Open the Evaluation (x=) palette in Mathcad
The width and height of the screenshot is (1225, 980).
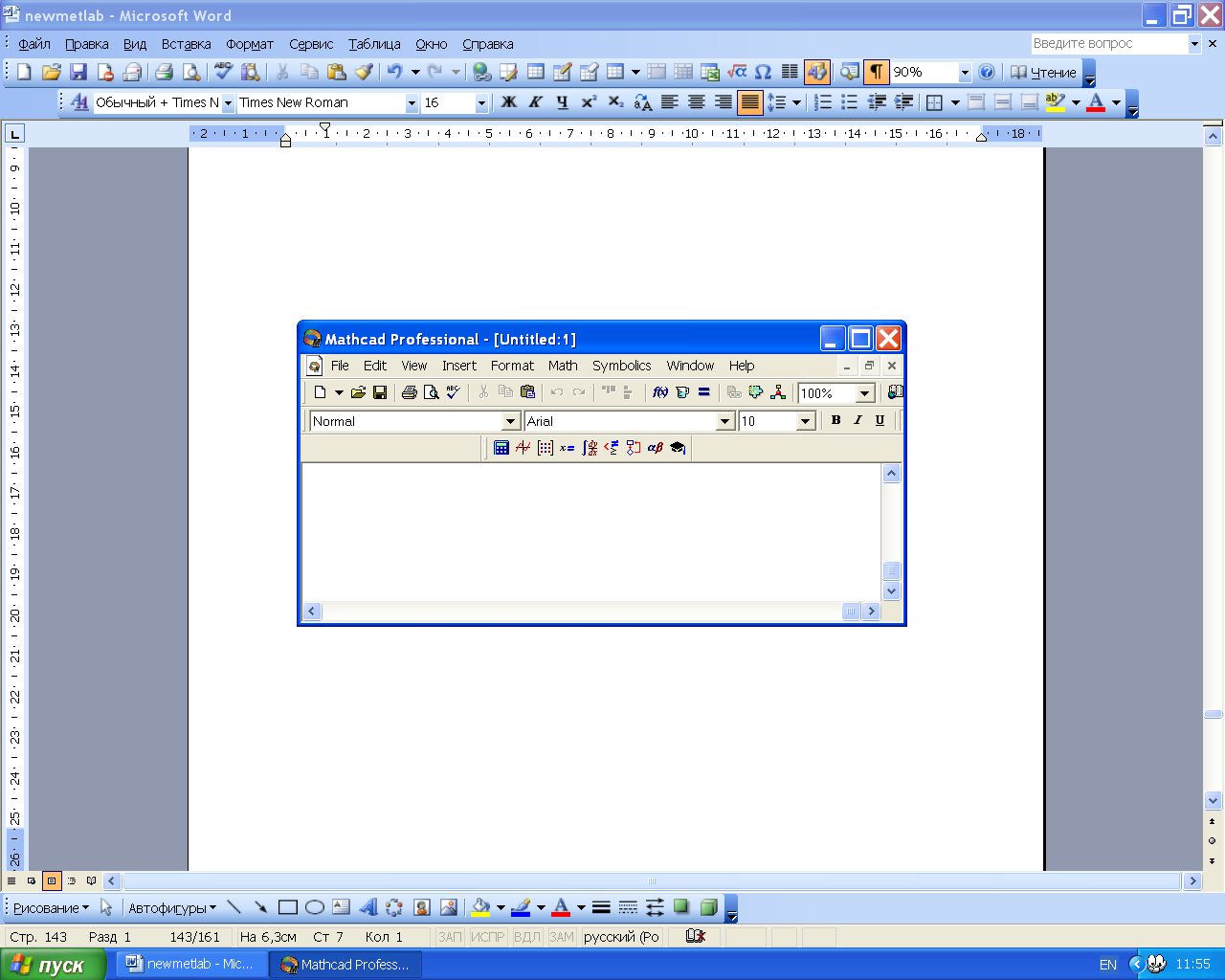(567, 447)
